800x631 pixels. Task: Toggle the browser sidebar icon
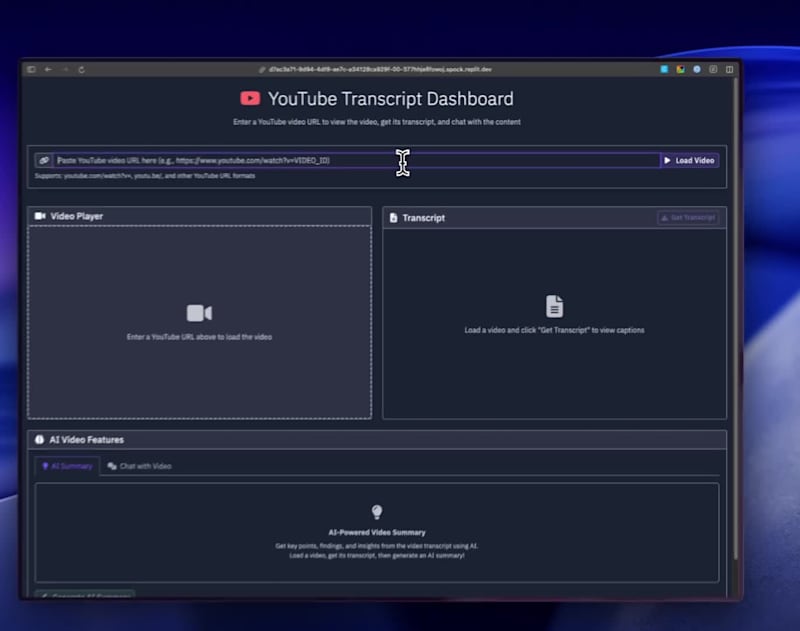point(31,69)
